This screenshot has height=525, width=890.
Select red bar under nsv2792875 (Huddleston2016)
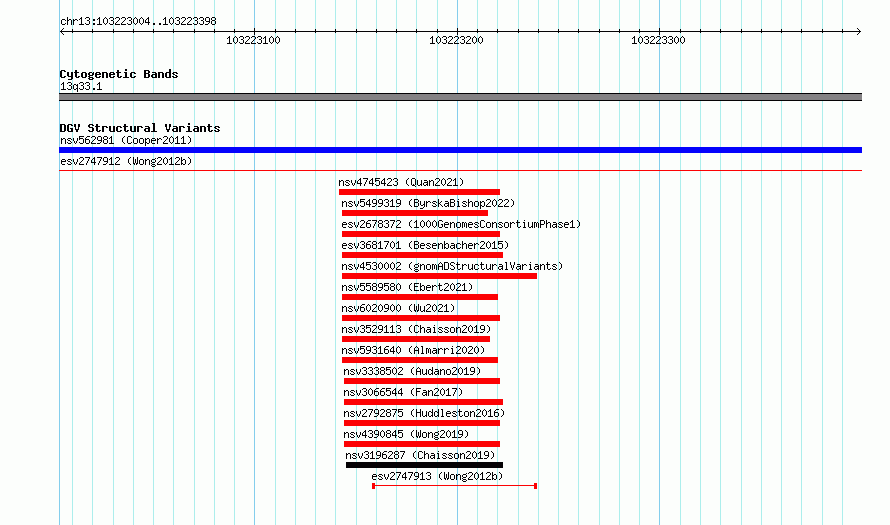422,423
